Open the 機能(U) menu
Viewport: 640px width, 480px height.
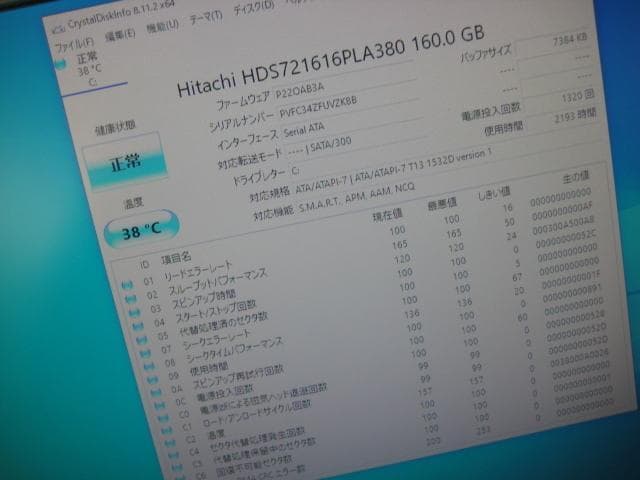(x=162, y=27)
